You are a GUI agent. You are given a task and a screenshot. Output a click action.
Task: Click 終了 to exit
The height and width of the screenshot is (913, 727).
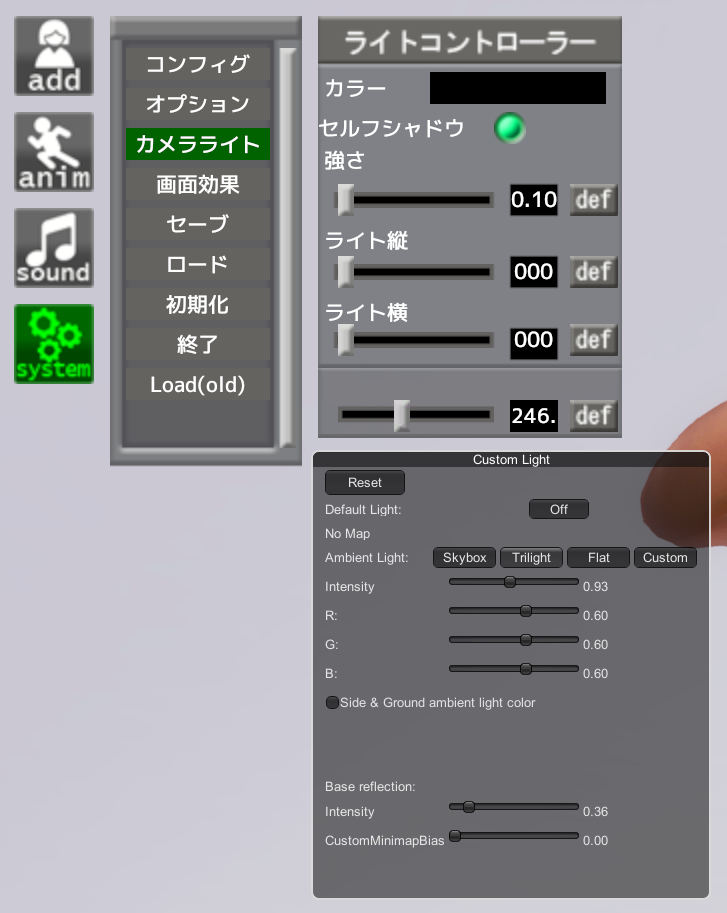click(x=198, y=345)
